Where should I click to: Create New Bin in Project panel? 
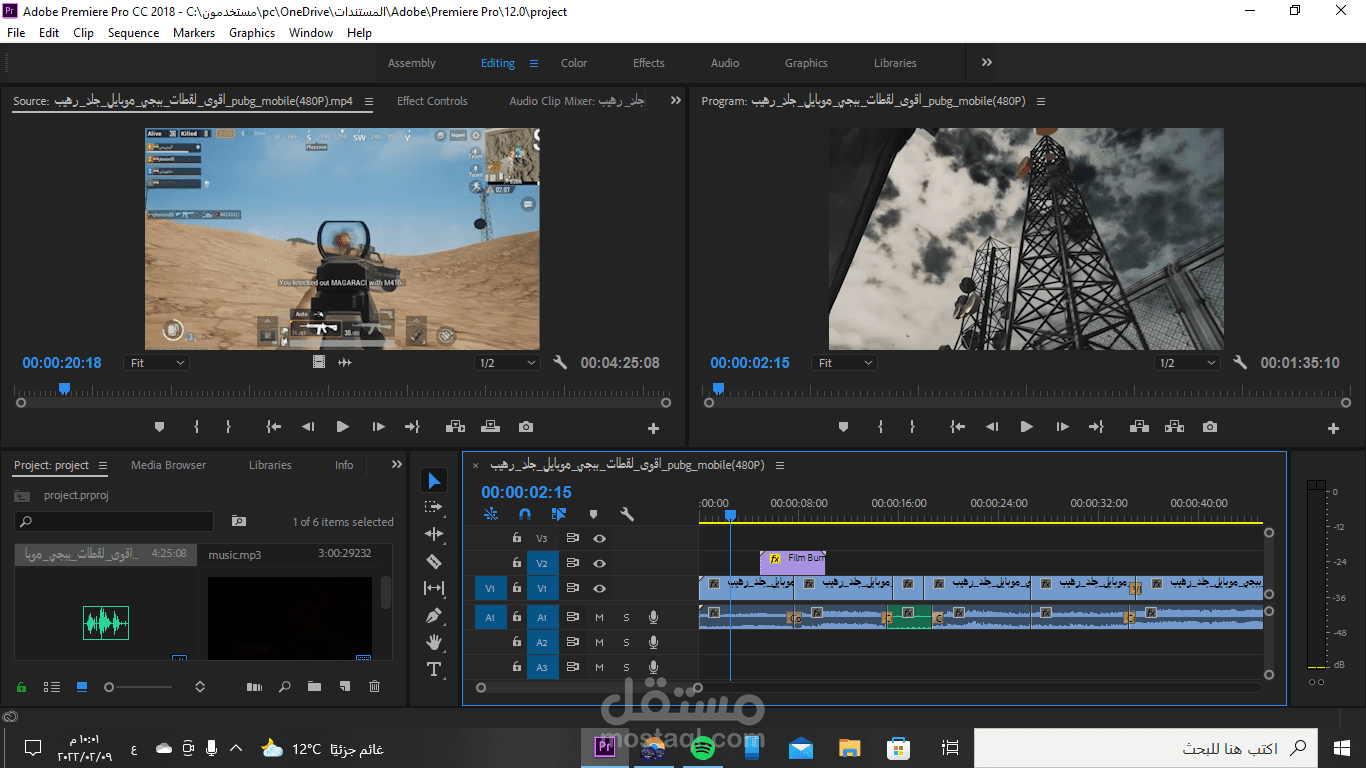click(314, 687)
